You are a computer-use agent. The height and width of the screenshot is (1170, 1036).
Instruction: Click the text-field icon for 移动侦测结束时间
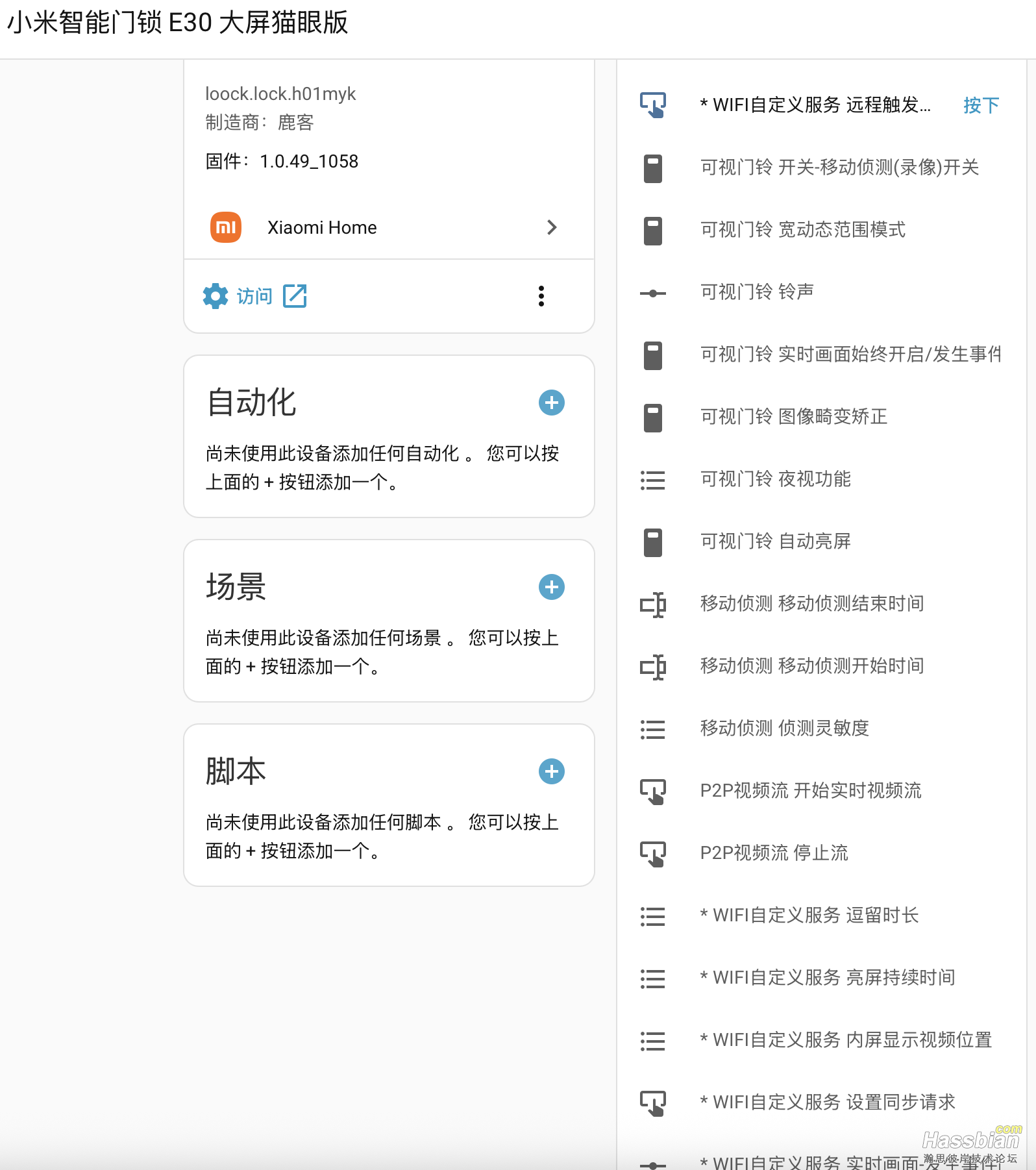pos(653,604)
